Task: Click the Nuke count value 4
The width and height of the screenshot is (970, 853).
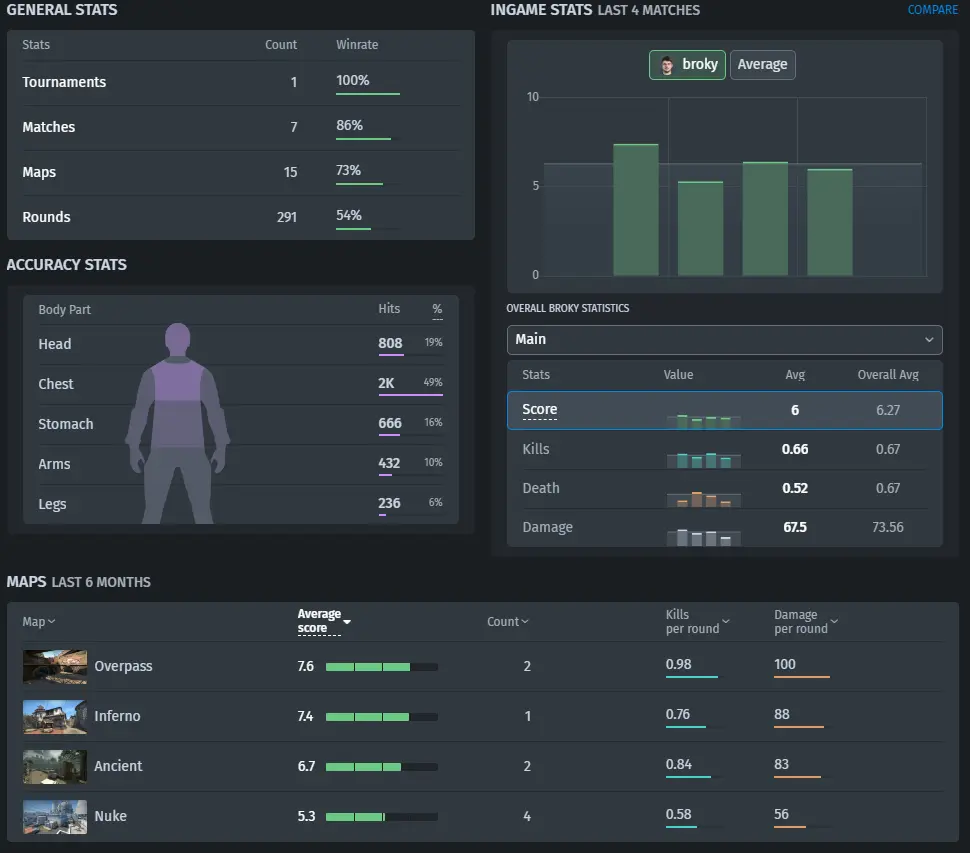Action: tap(527, 817)
